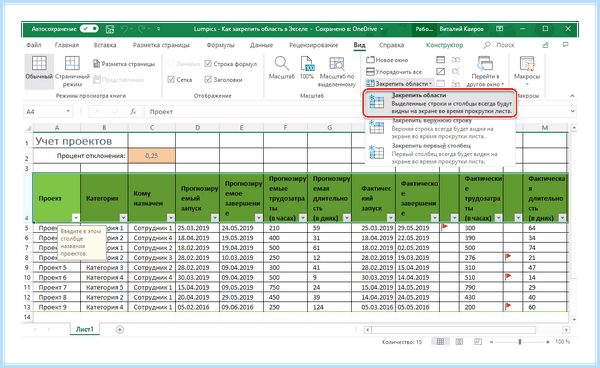Click Разметка страницы view button

click(x=124, y=64)
